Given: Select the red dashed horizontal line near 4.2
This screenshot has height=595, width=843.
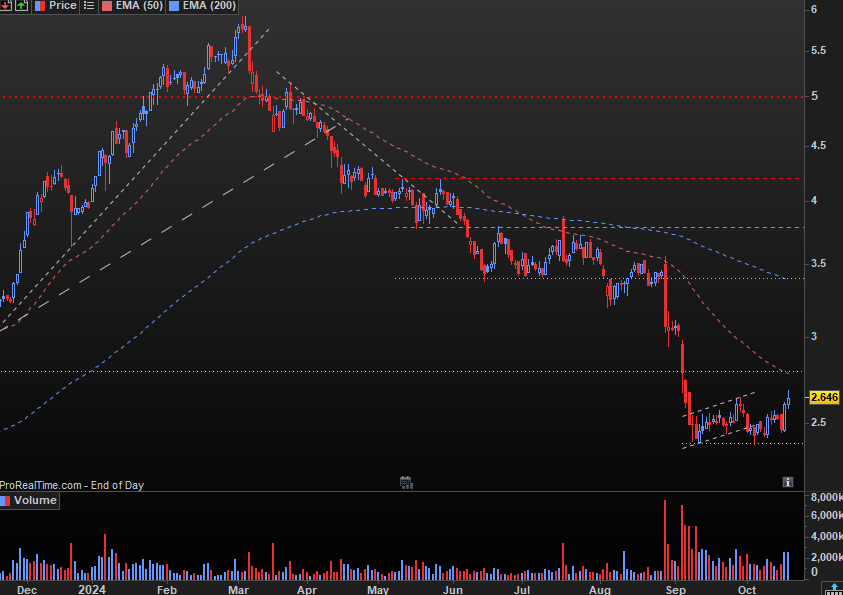Looking at the screenshot, I should [599, 178].
